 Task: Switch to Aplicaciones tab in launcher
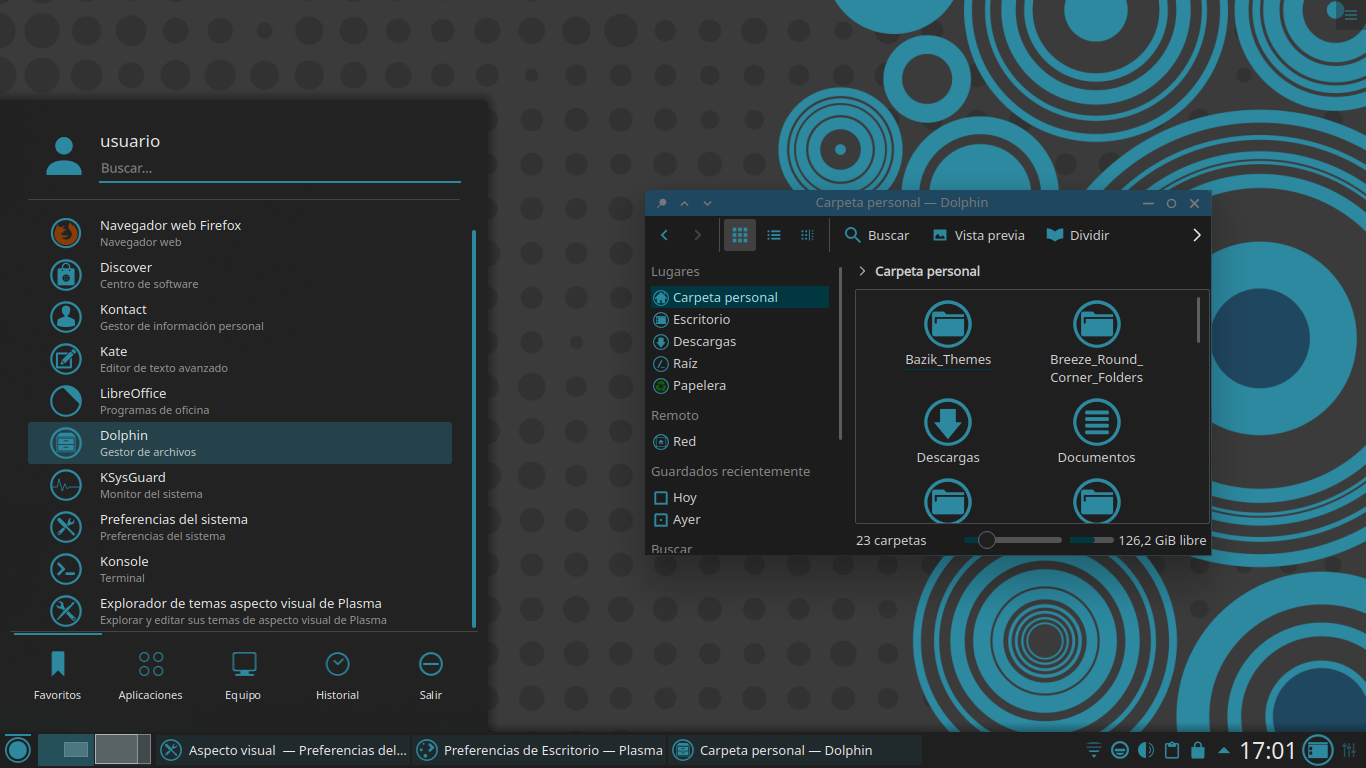(151, 675)
